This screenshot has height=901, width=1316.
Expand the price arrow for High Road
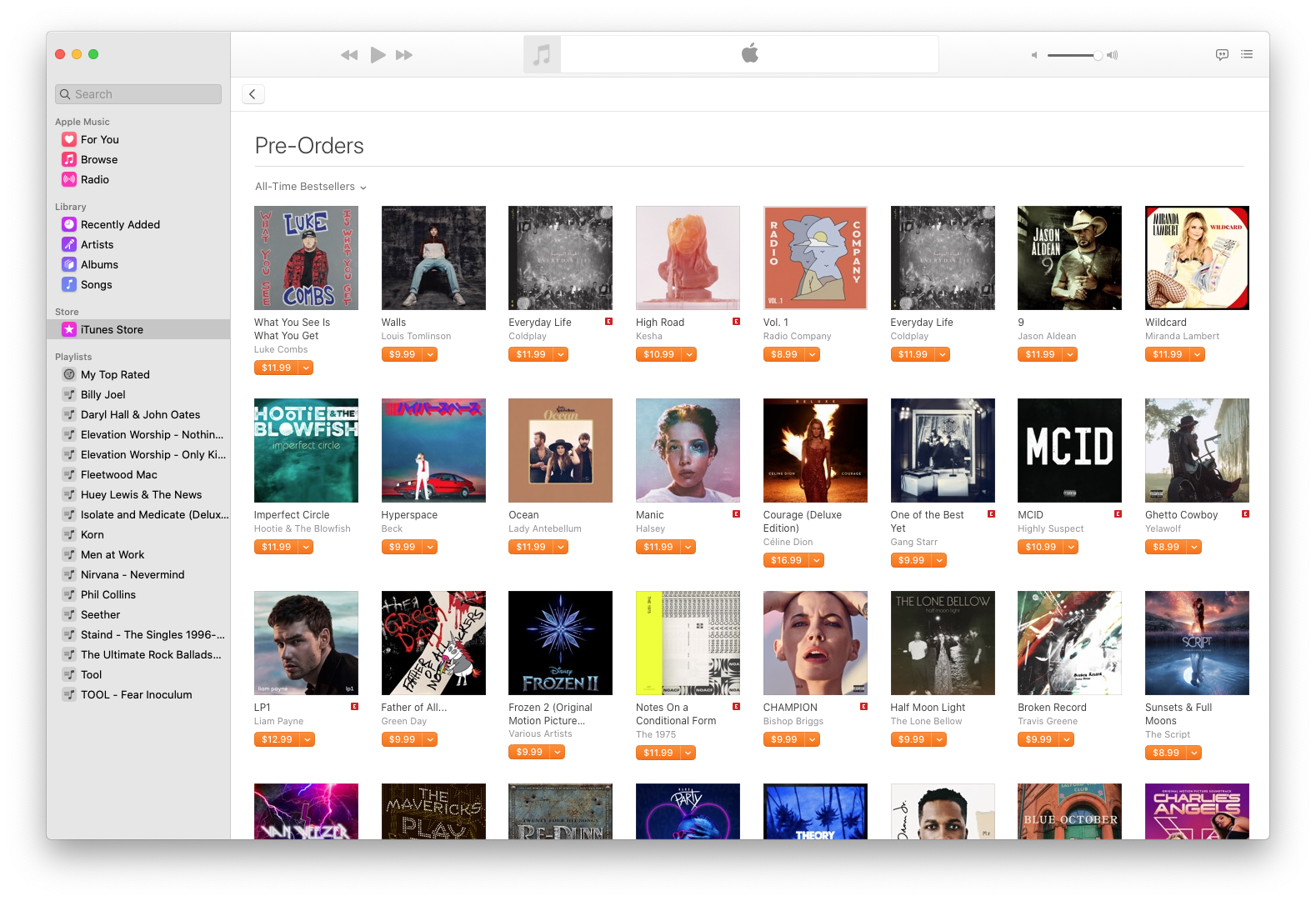tap(688, 355)
